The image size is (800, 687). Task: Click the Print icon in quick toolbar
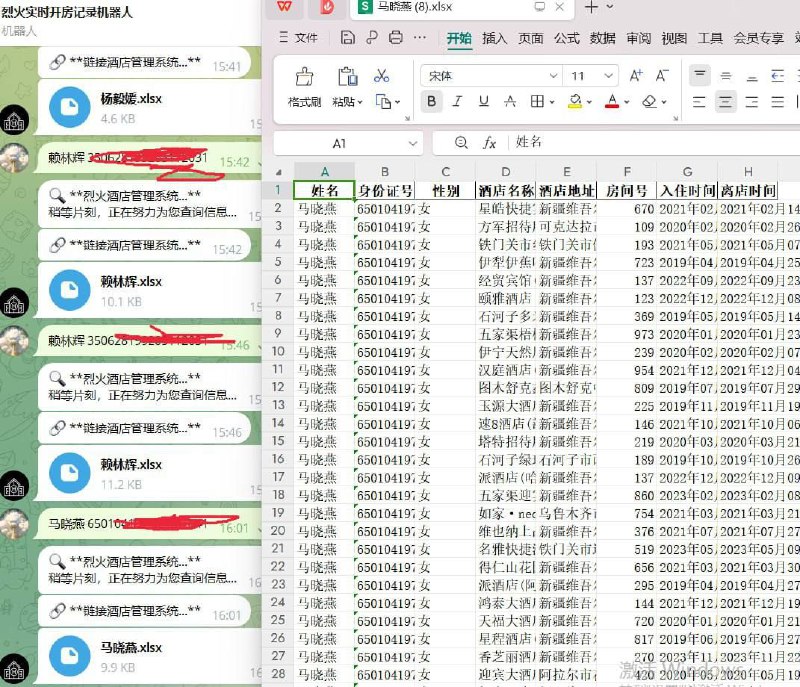[395, 38]
